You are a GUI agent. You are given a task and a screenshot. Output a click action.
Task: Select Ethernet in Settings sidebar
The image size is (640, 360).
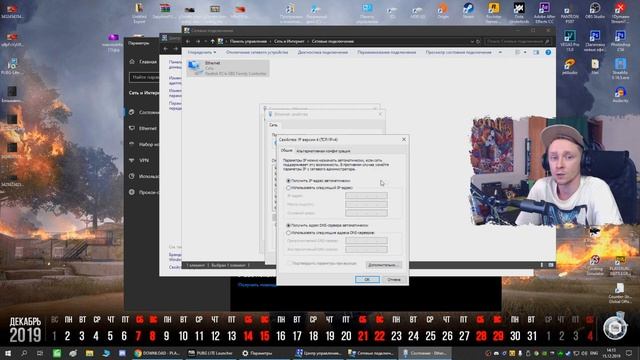pos(143,128)
